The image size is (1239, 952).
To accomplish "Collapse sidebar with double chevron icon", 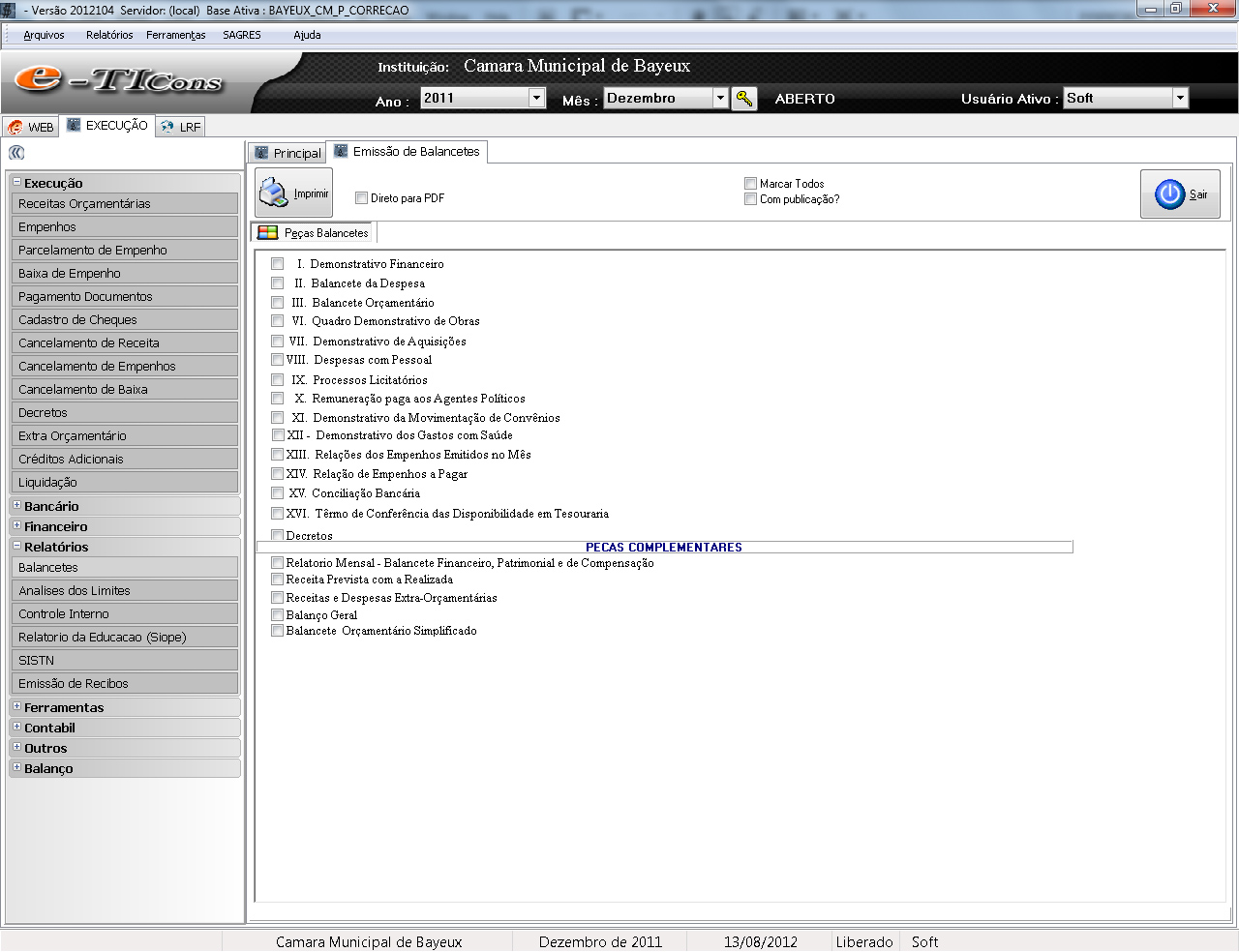I will pyautogui.click(x=15, y=153).
